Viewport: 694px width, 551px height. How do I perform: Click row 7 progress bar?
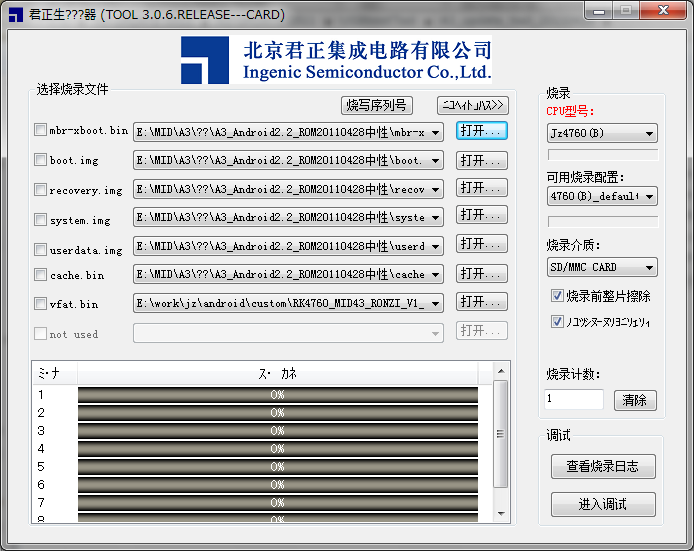click(278, 503)
